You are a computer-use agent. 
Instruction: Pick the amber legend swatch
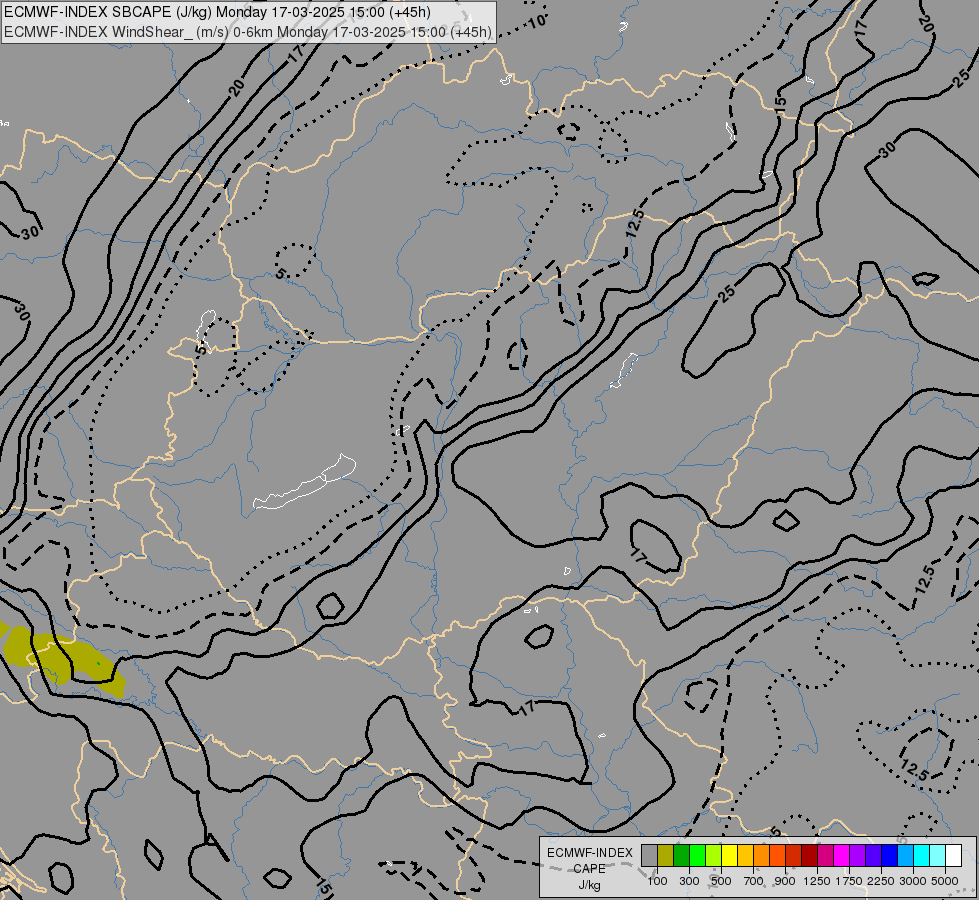[745, 856]
